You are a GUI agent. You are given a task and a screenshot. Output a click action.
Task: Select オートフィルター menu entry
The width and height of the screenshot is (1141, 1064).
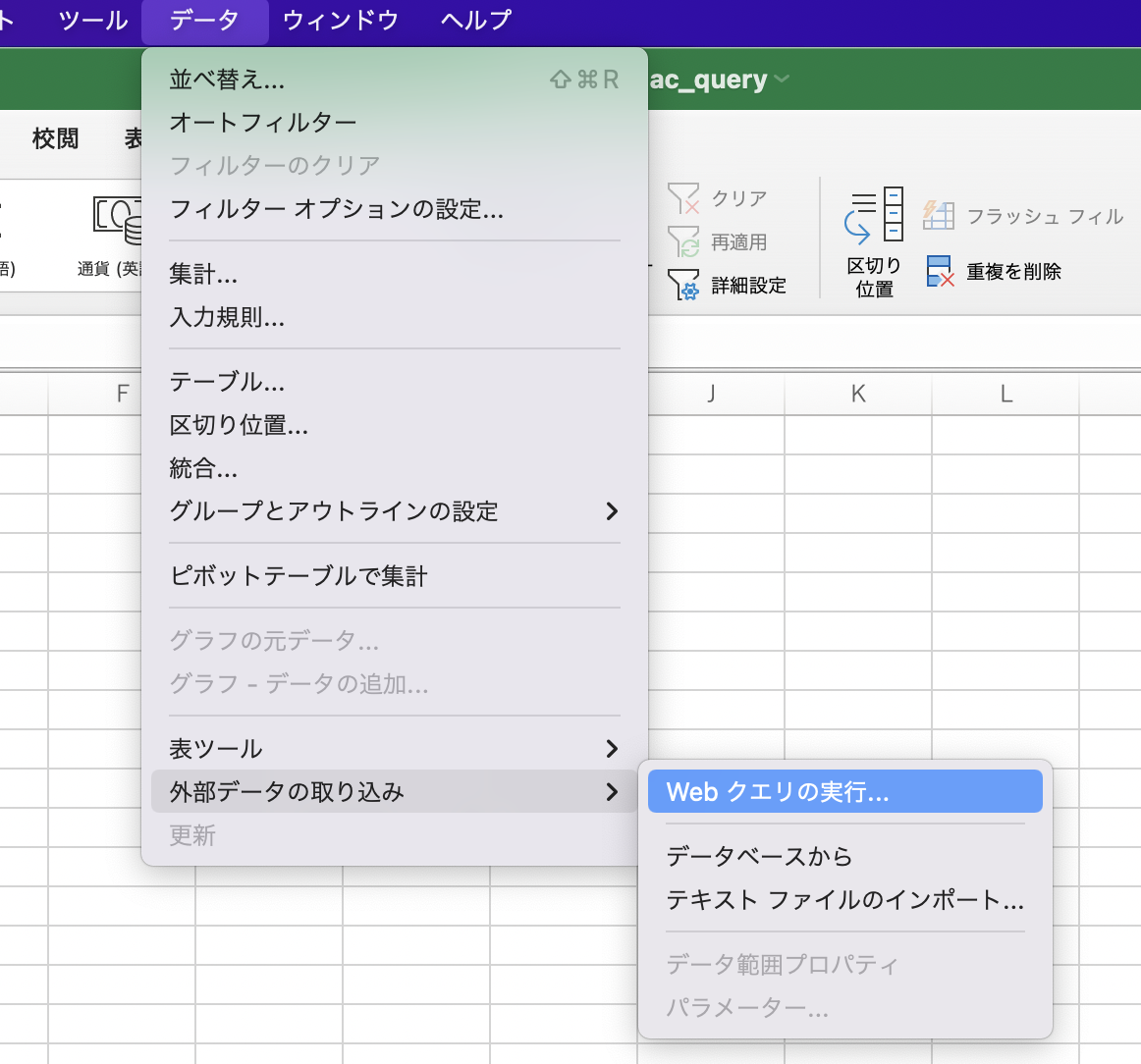(395, 122)
